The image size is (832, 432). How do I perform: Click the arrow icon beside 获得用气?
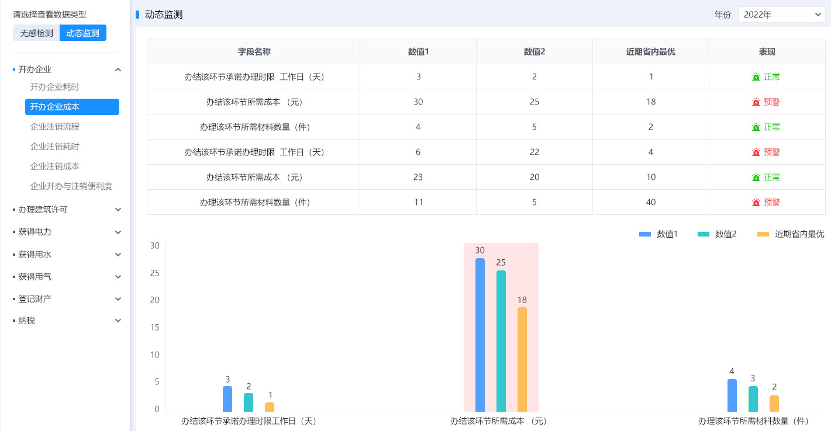(x=118, y=276)
